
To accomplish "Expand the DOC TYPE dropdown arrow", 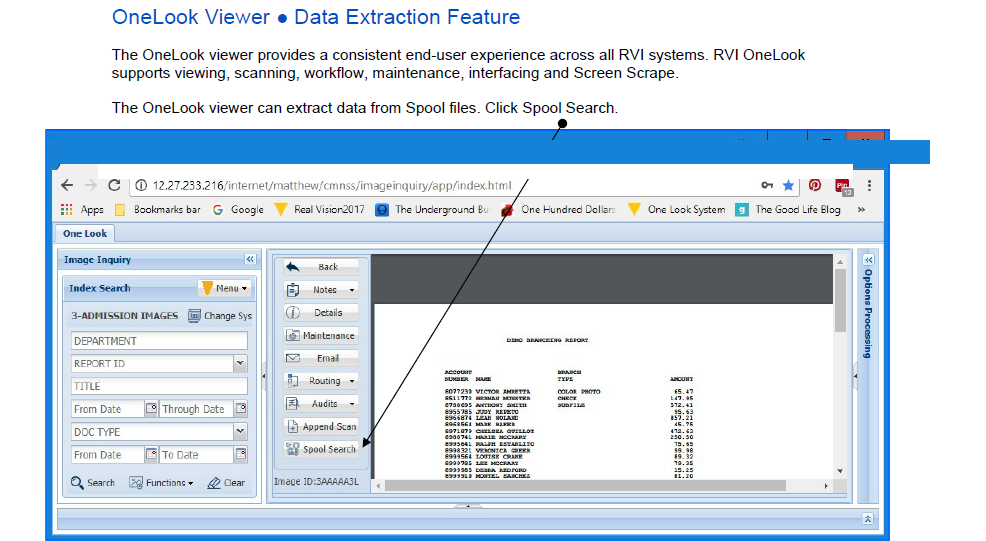I will point(240,432).
